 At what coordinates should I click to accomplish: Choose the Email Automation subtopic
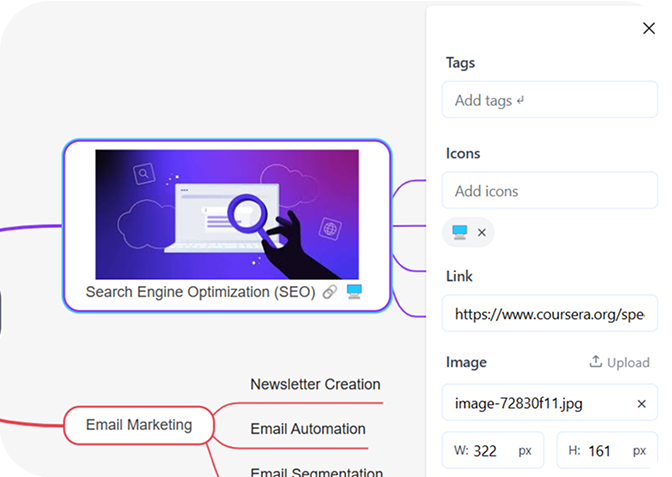(308, 429)
